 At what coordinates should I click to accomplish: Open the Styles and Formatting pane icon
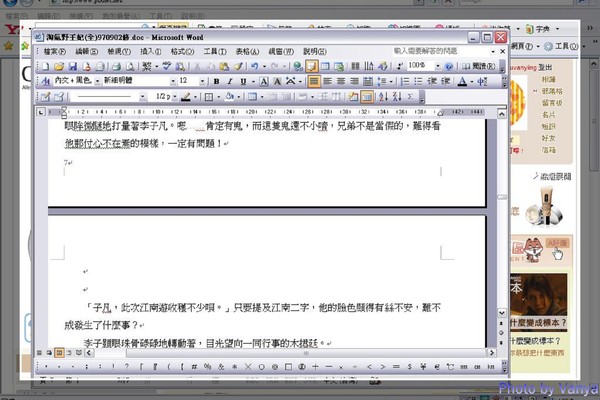46,81
